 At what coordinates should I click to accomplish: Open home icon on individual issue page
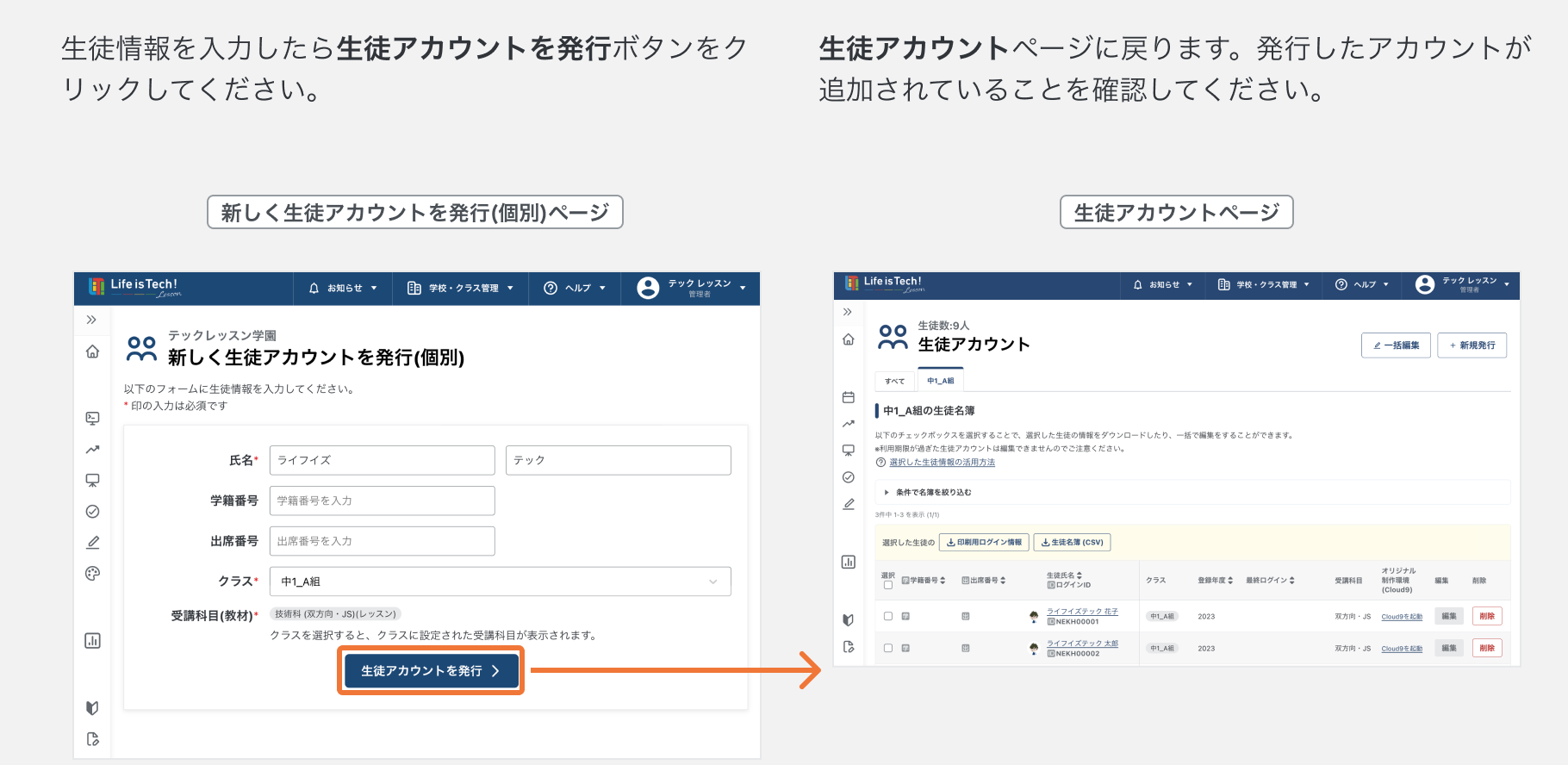point(92,351)
